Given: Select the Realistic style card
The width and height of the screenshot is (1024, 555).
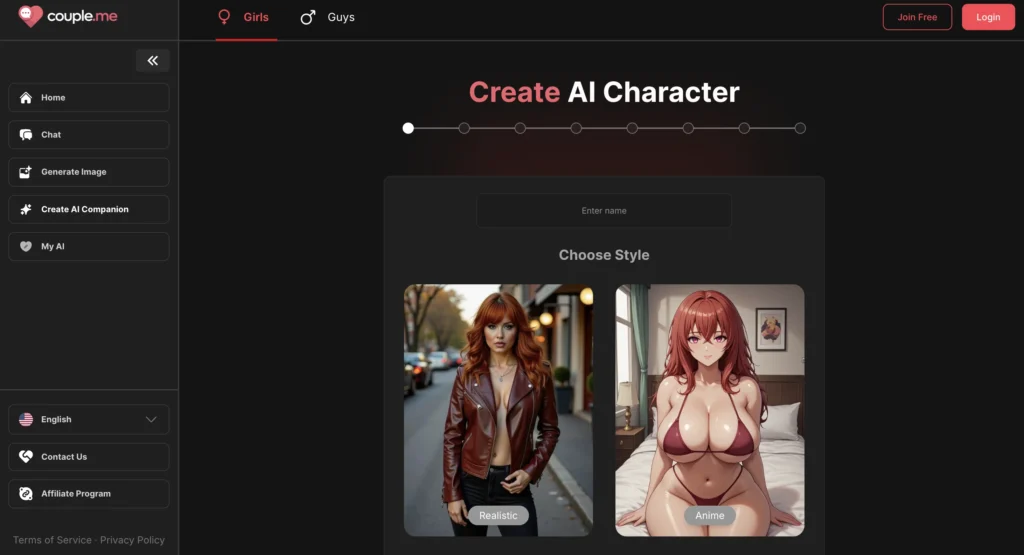Looking at the screenshot, I should click(498, 410).
